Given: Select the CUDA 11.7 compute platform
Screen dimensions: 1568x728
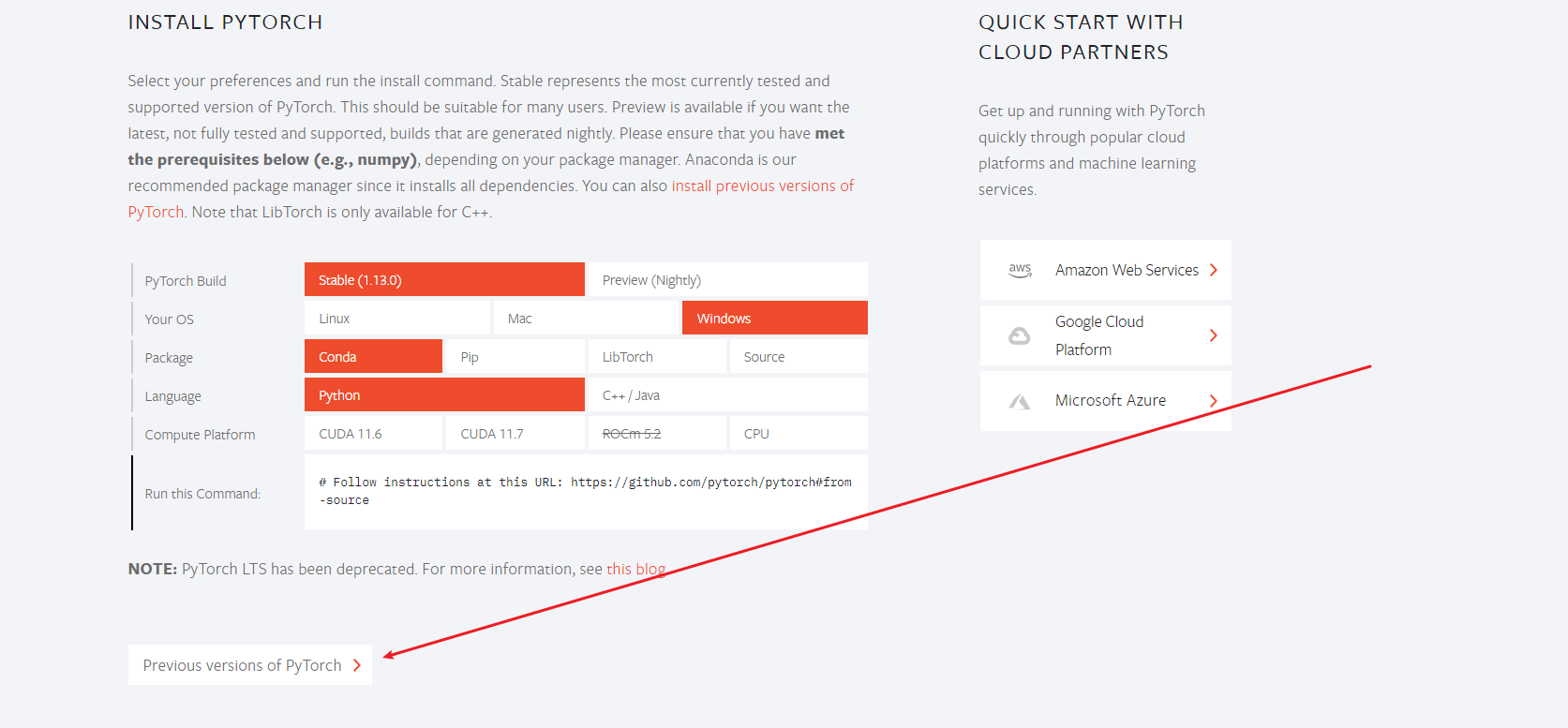Looking at the screenshot, I should coord(515,433).
